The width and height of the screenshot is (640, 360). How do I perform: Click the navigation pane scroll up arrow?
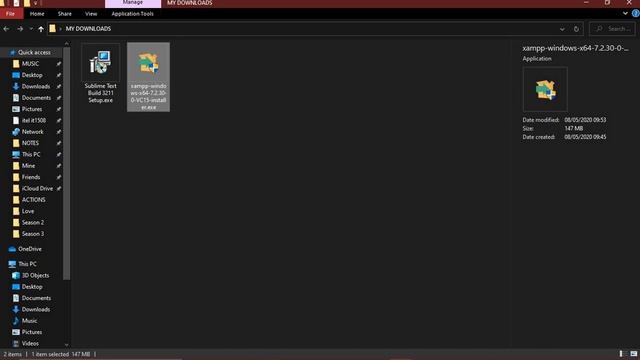coord(67,43)
